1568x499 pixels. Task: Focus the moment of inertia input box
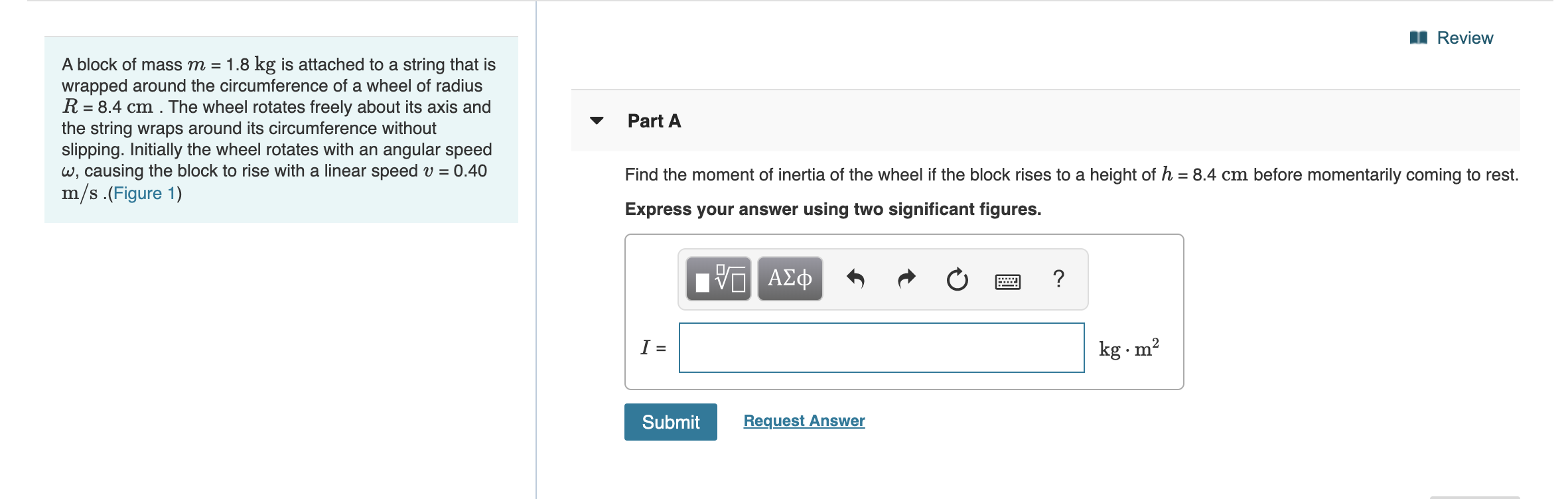pyautogui.click(x=881, y=348)
